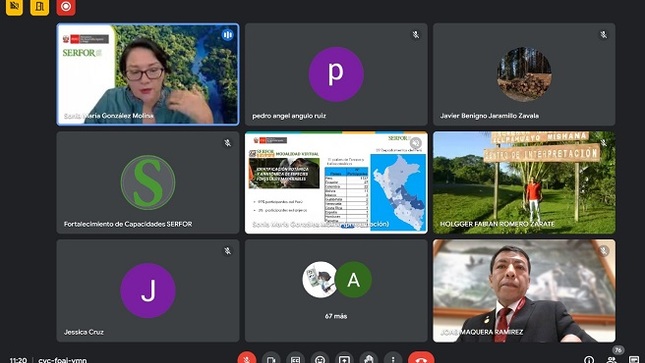This screenshot has width=645, height=363.
Task: Click the present screen icon
Action: tap(344, 359)
